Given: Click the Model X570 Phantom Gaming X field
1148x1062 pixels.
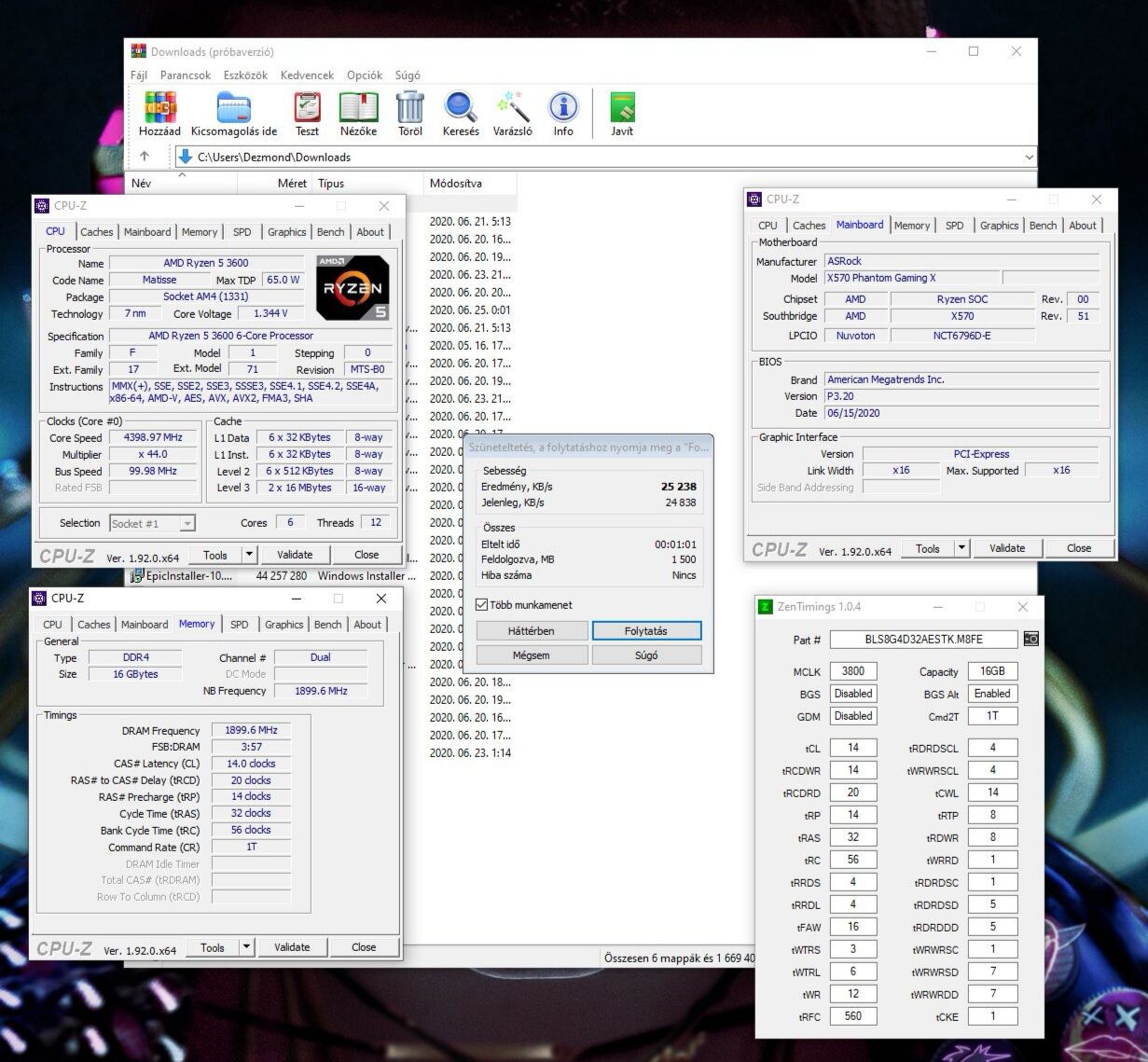Looking at the screenshot, I should tap(912, 278).
